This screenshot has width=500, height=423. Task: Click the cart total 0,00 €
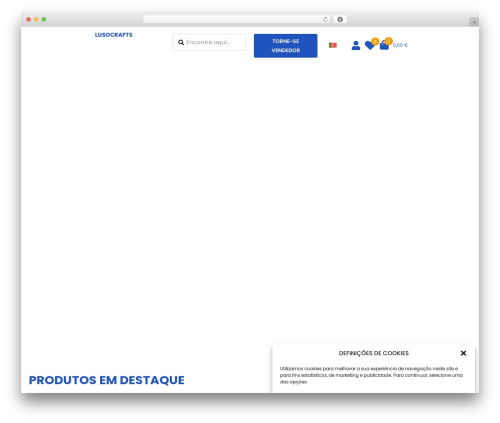pos(400,45)
